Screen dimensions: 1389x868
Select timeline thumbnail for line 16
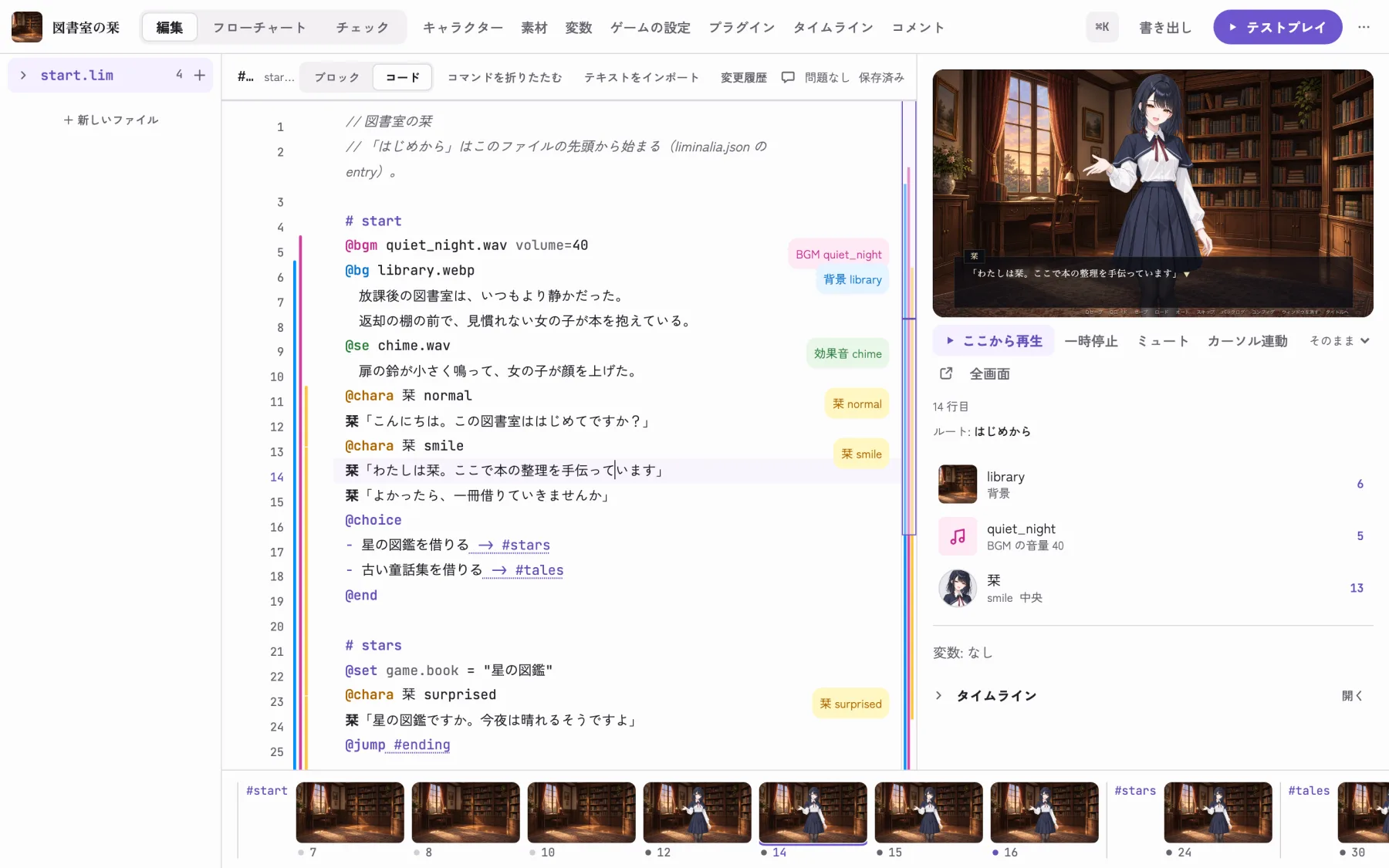point(1045,812)
